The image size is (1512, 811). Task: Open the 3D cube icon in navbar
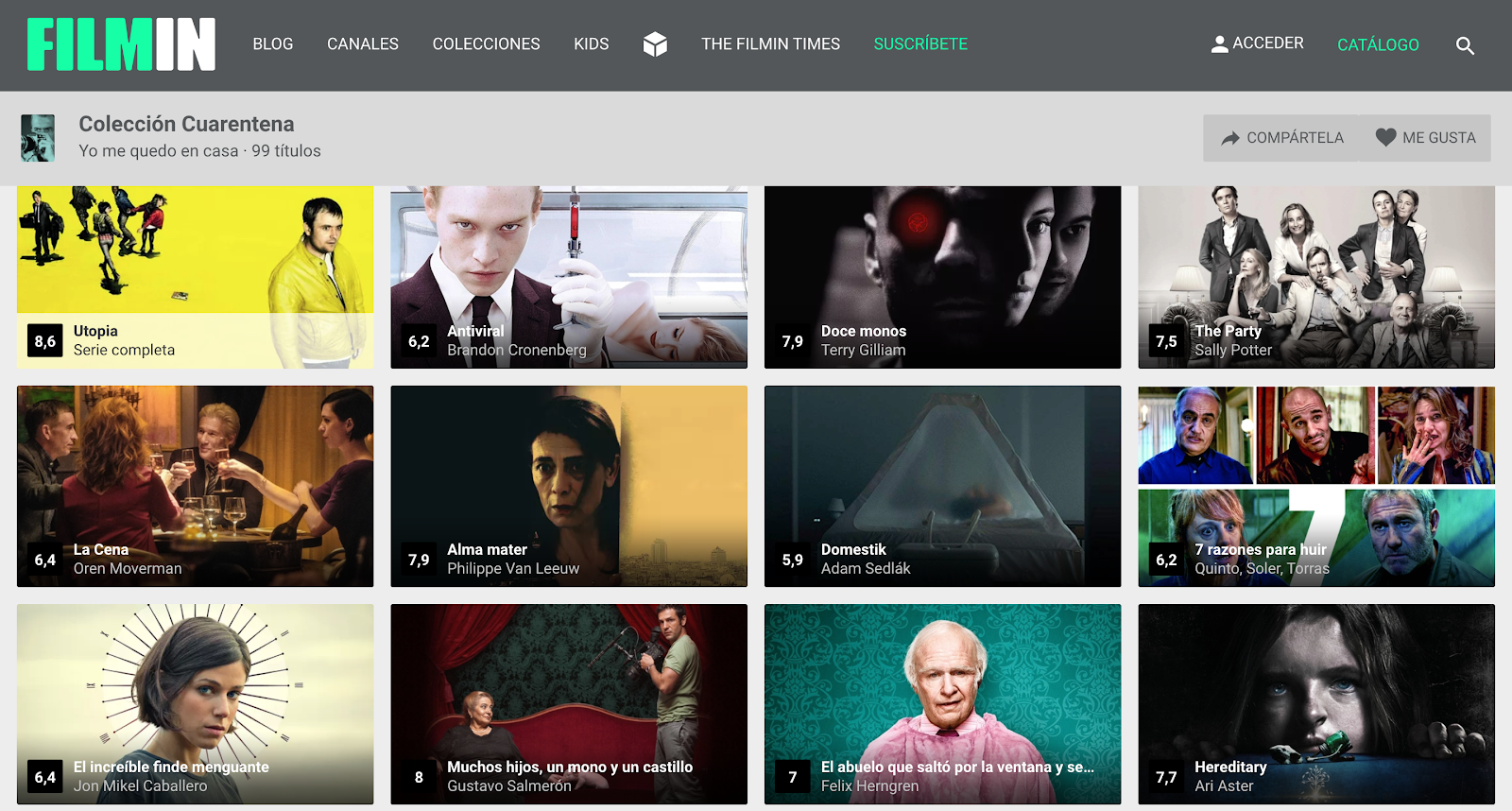655,44
